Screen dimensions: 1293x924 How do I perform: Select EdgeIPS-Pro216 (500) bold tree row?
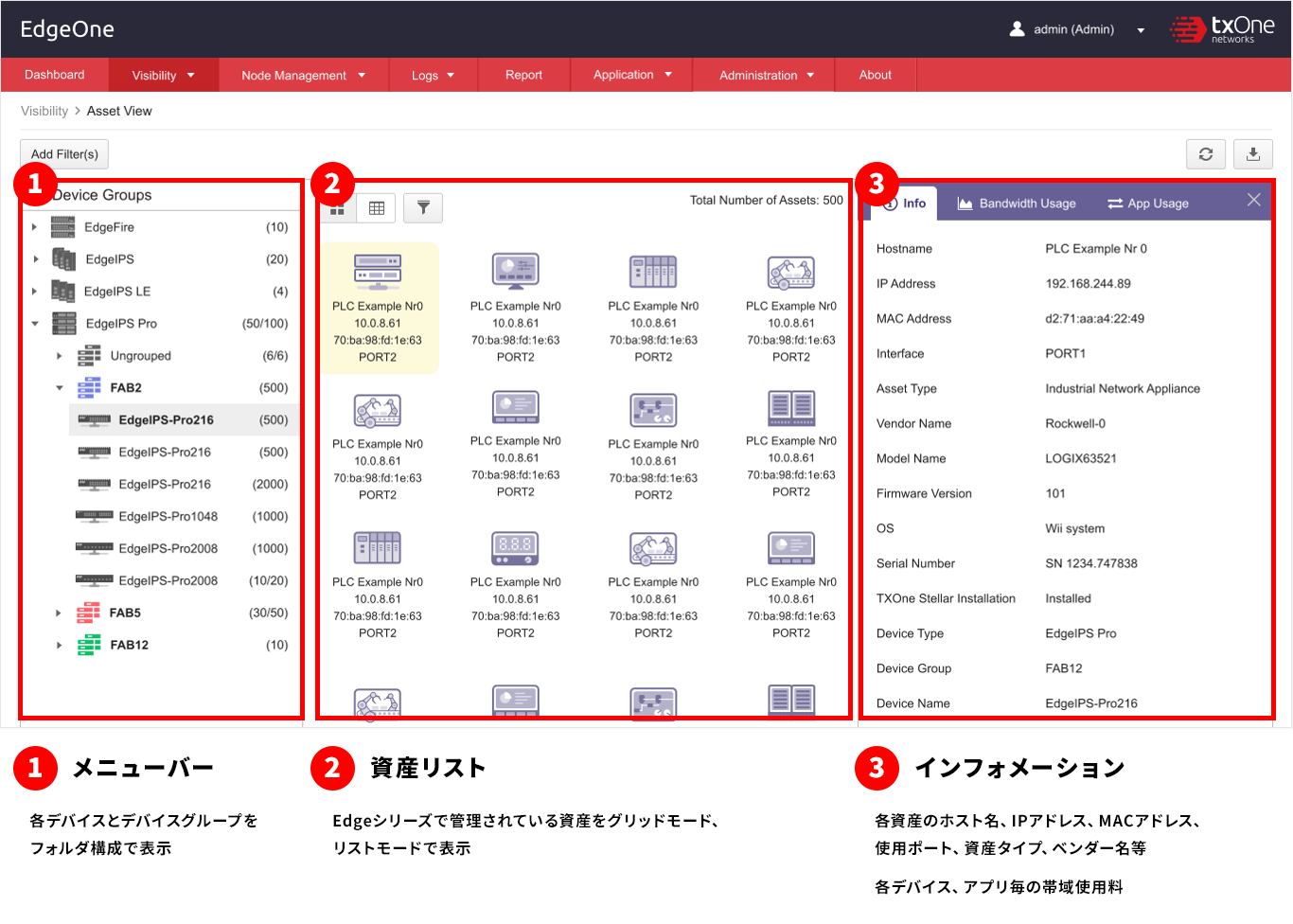(x=185, y=420)
